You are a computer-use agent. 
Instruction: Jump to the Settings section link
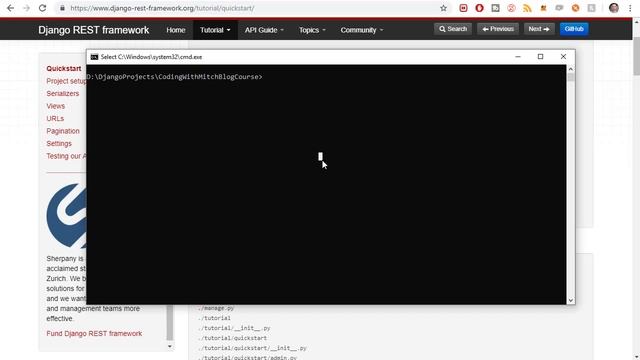coord(59,144)
